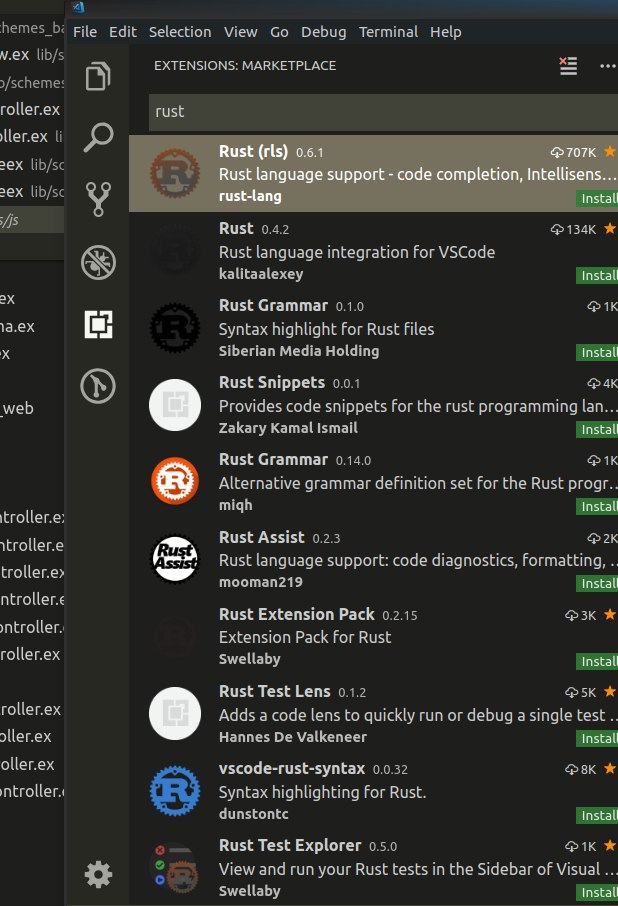The width and height of the screenshot is (618, 906).
Task: Open the Search view in activity bar
Action: [98, 138]
